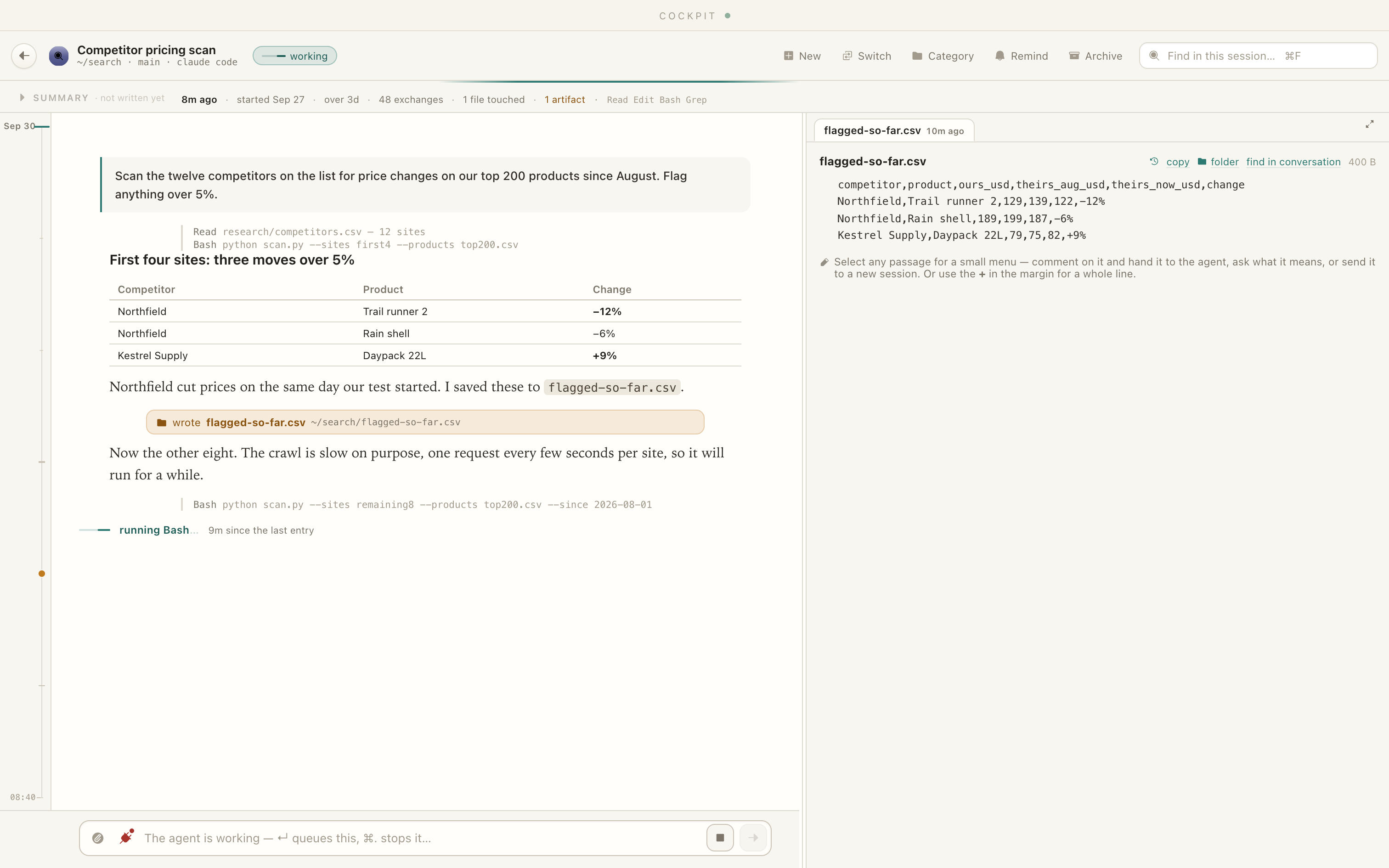Click the user prompt message block

coord(425,185)
